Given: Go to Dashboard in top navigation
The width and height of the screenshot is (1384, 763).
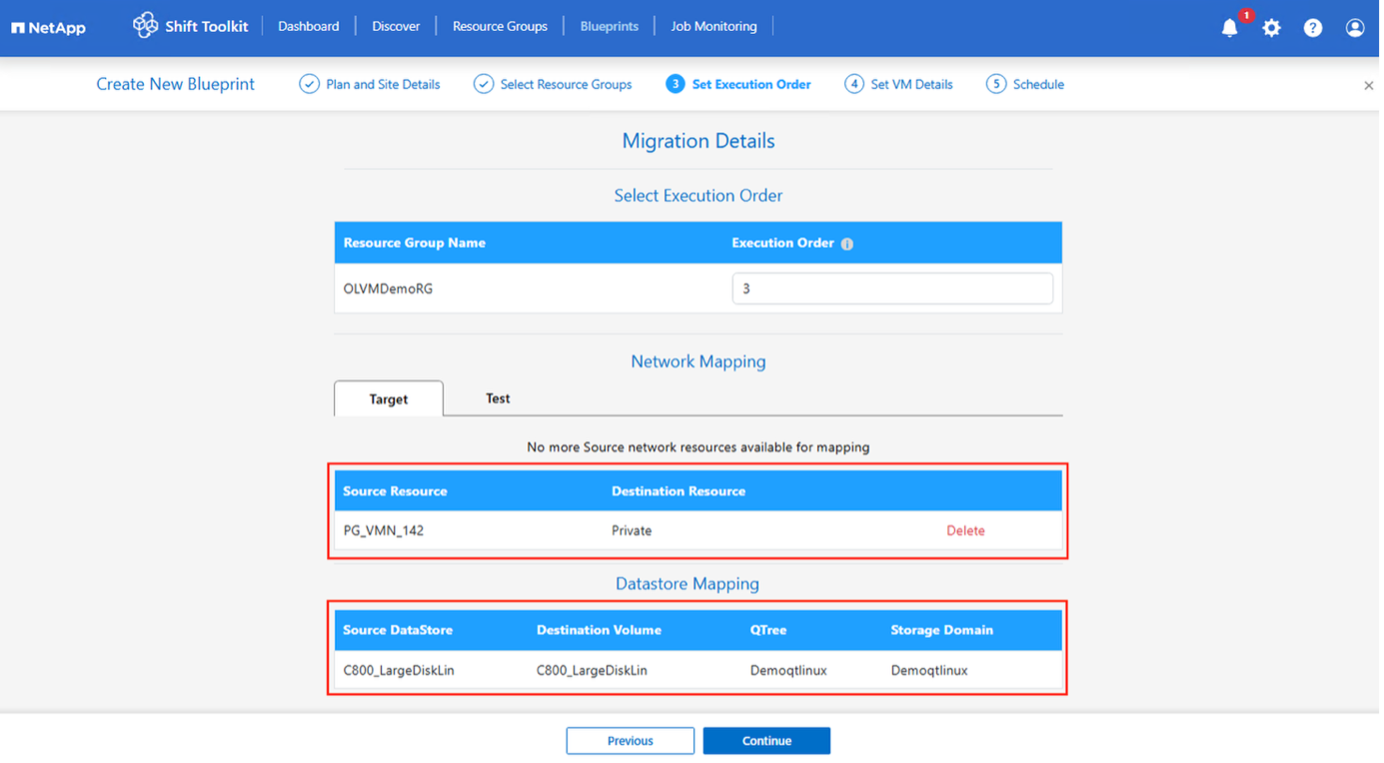Looking at the screenshot, I should (x=308, y=26).
